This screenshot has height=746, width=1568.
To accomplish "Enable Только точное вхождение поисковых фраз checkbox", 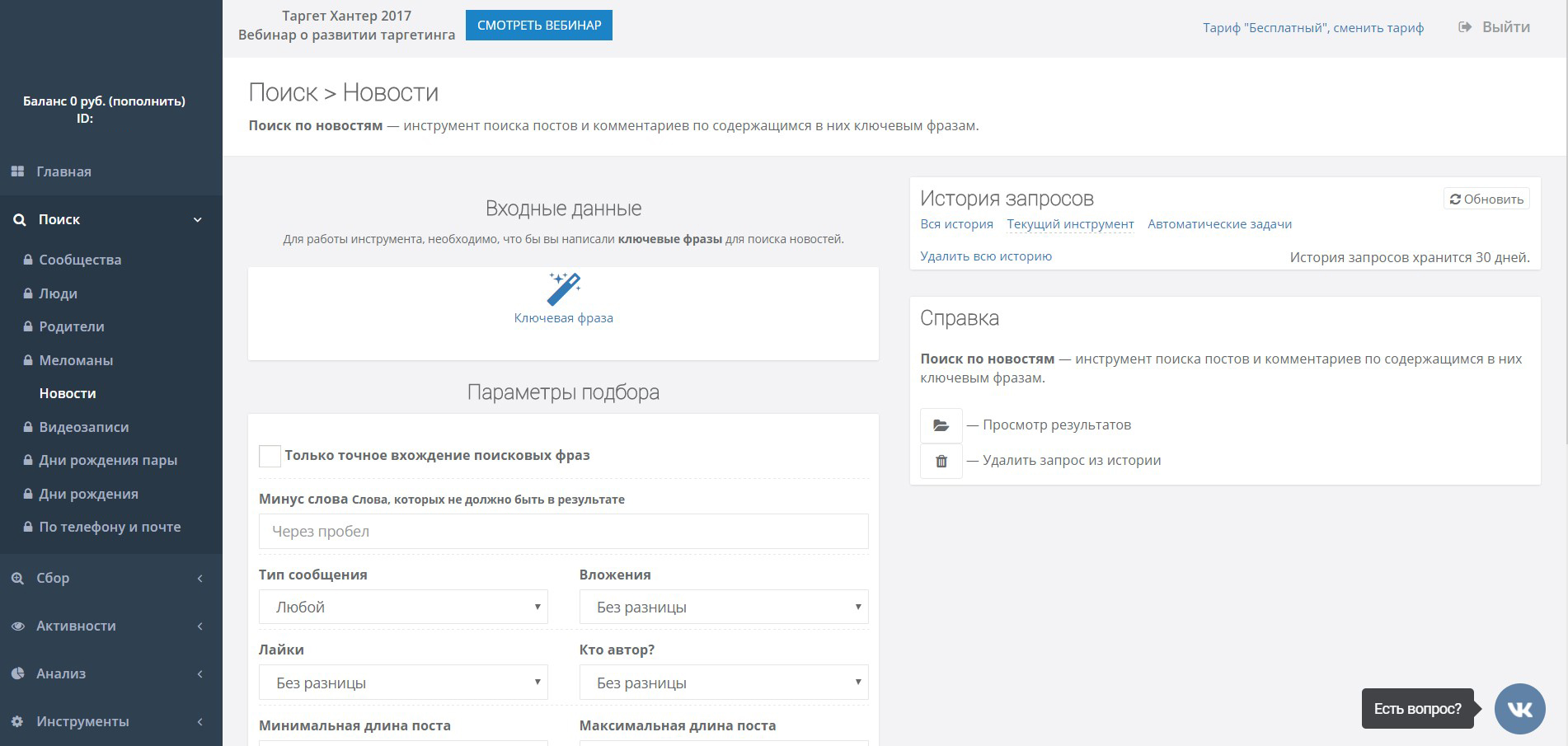I will (x=270, y=456).
